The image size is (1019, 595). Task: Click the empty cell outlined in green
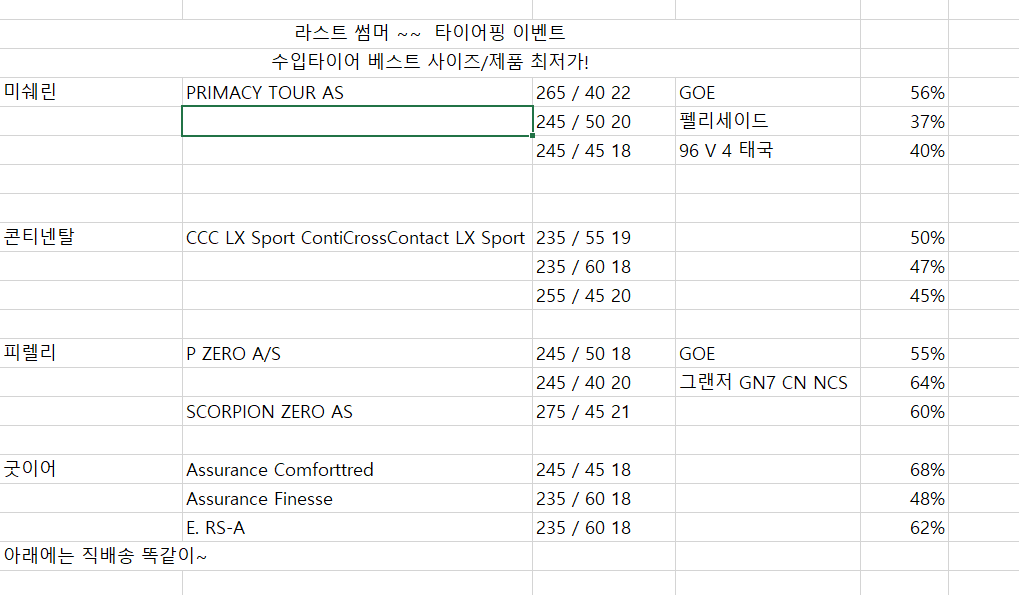(x=357, y=122)
